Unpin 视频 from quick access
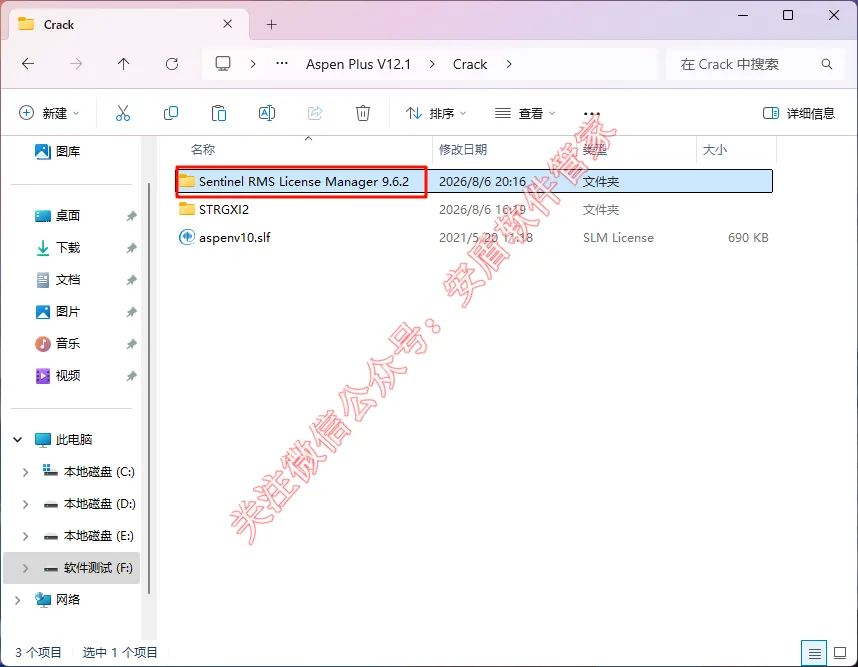858x667 pixels. click(131, 376)
